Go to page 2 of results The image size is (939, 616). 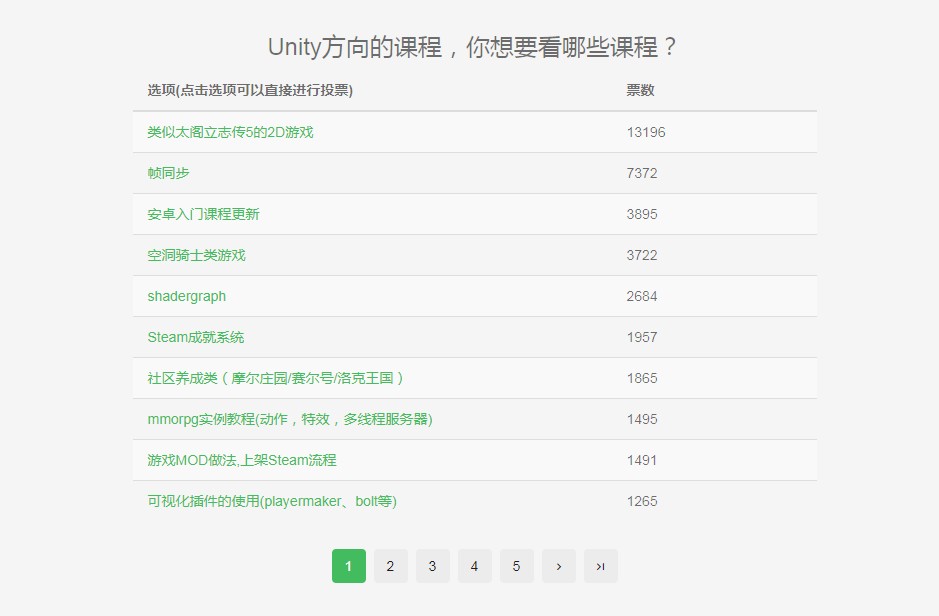(x=390, y=565)
